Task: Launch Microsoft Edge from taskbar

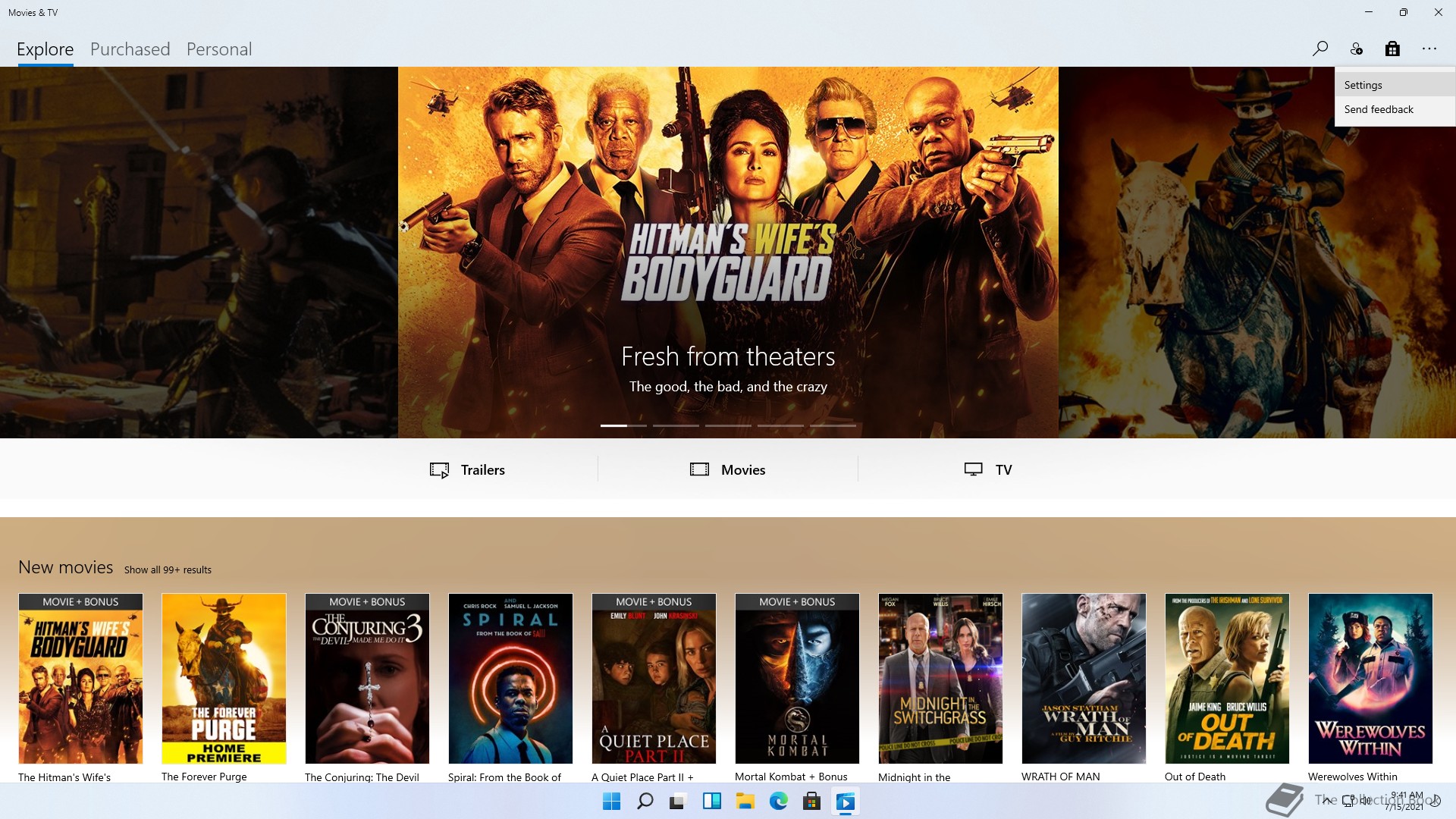Action: [x=778, y=802]
